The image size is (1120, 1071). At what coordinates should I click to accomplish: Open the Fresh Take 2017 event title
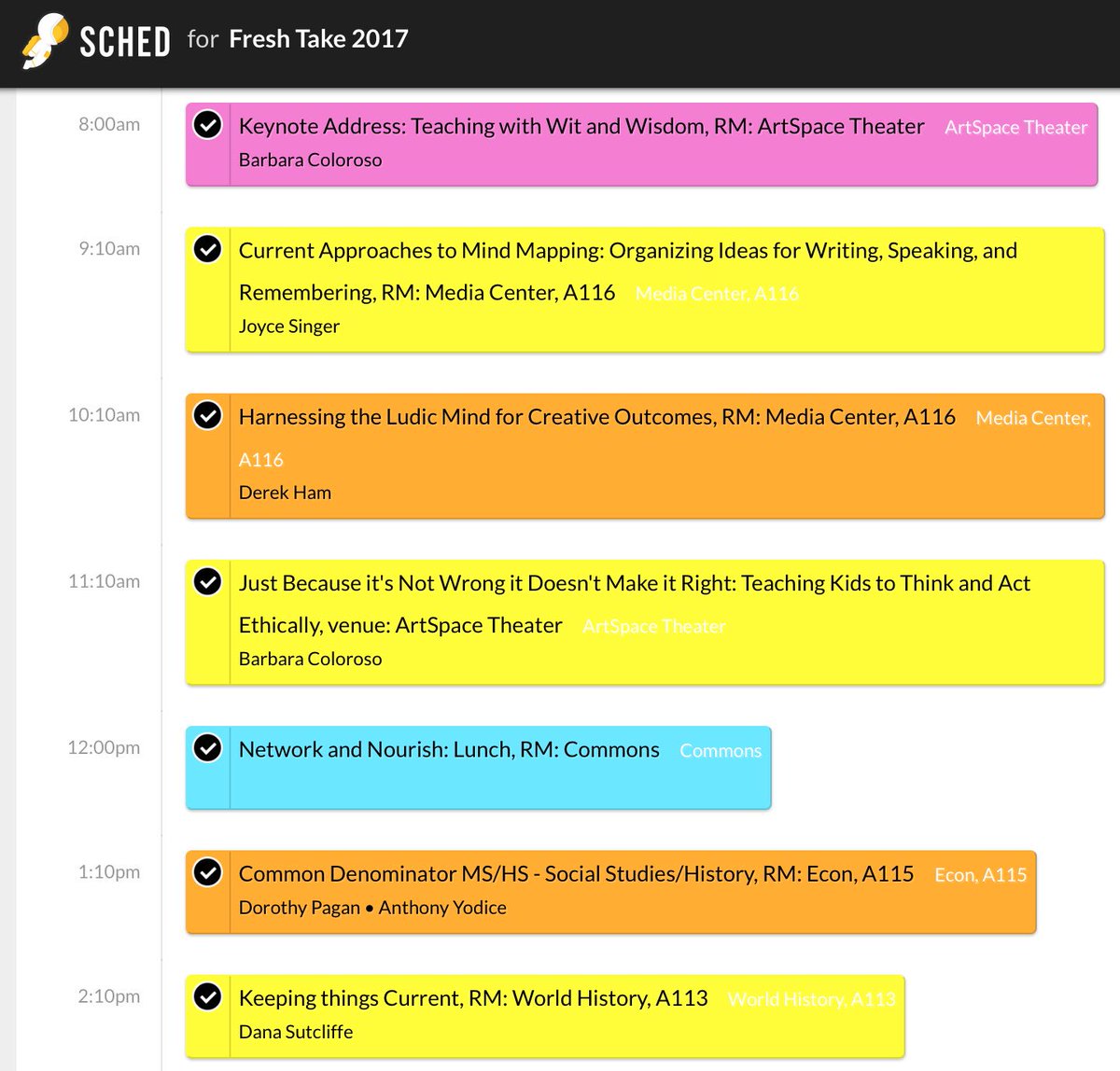pyautogui.click(x=318, y=38)
